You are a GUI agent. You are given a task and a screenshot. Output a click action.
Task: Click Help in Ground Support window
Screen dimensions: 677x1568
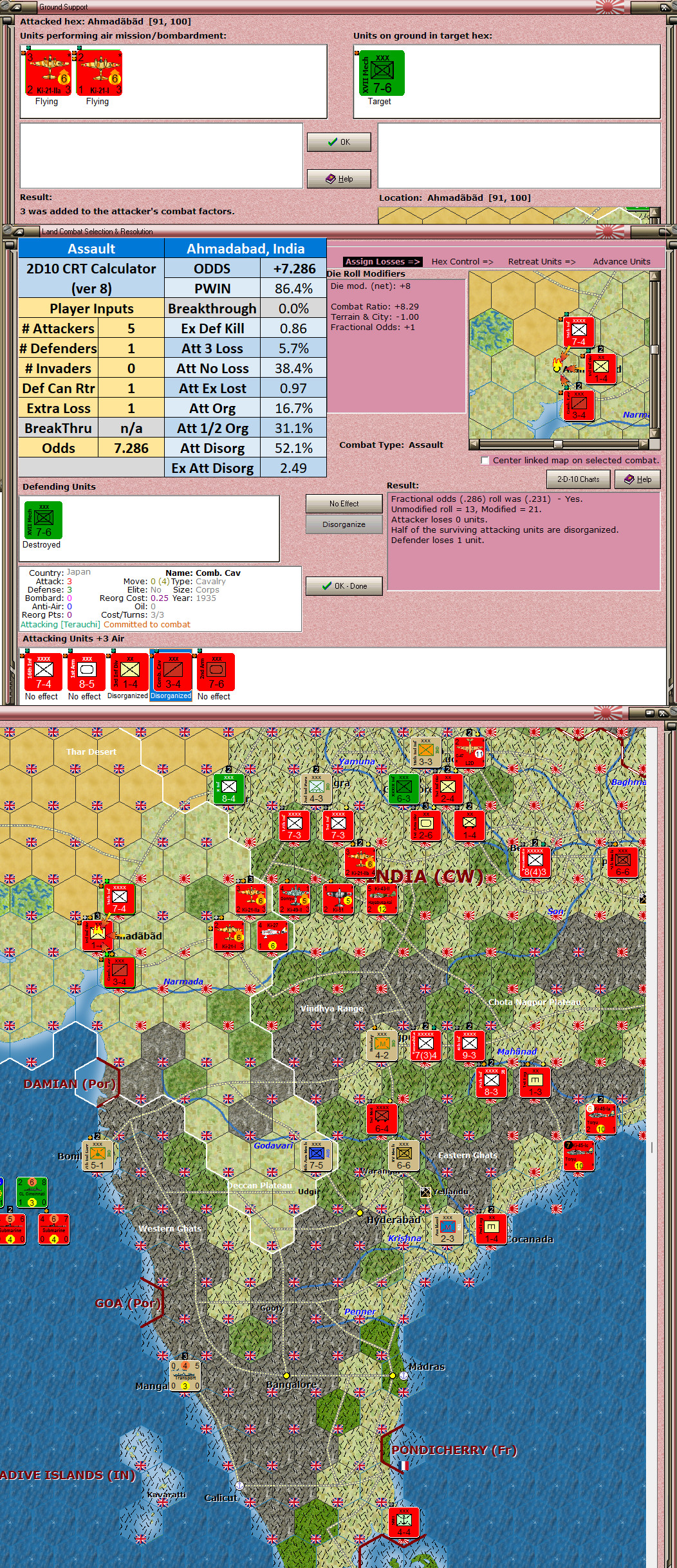339,179
